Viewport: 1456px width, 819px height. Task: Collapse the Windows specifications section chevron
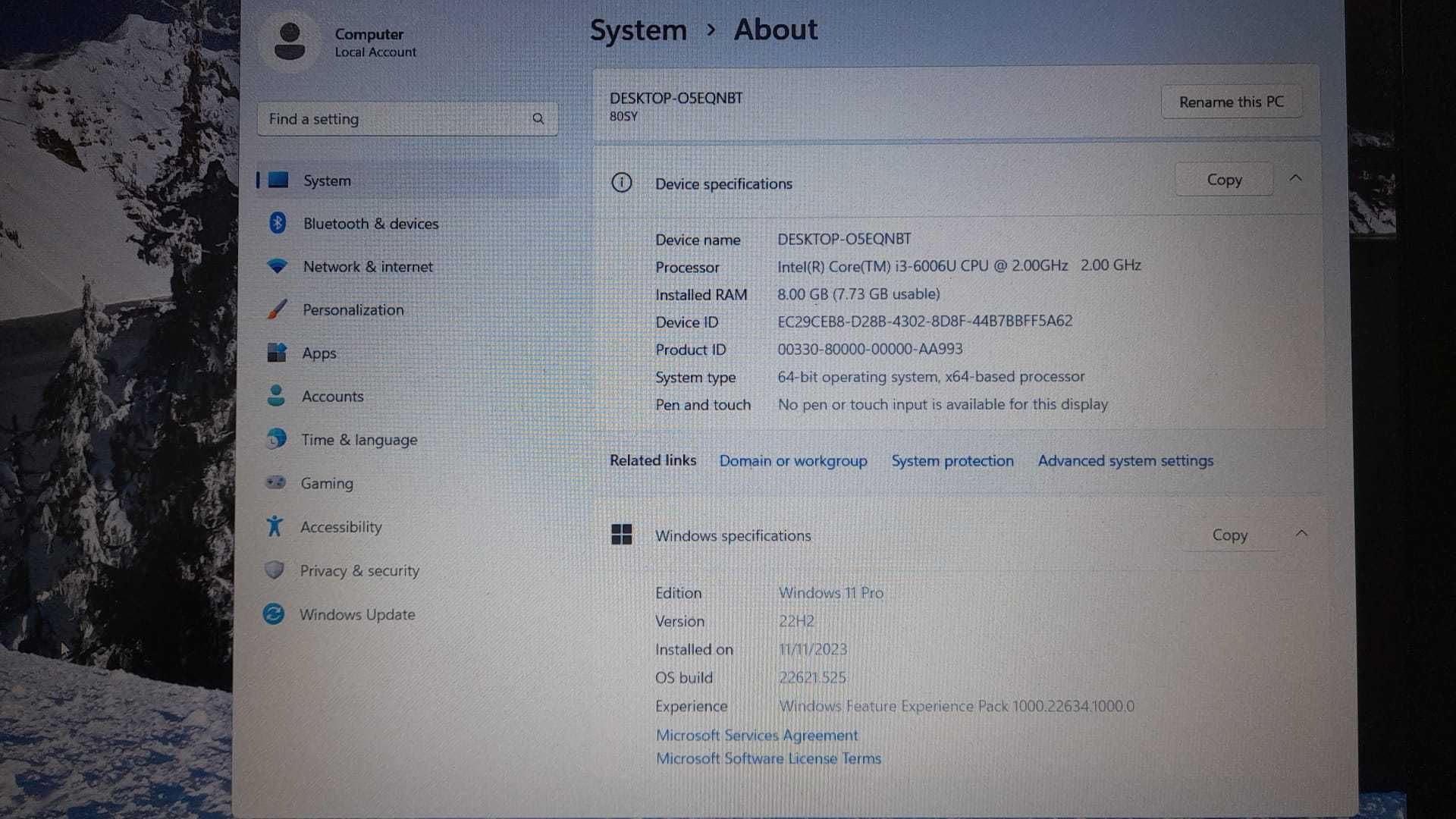pyautogui.click(x=1301, y=533)
